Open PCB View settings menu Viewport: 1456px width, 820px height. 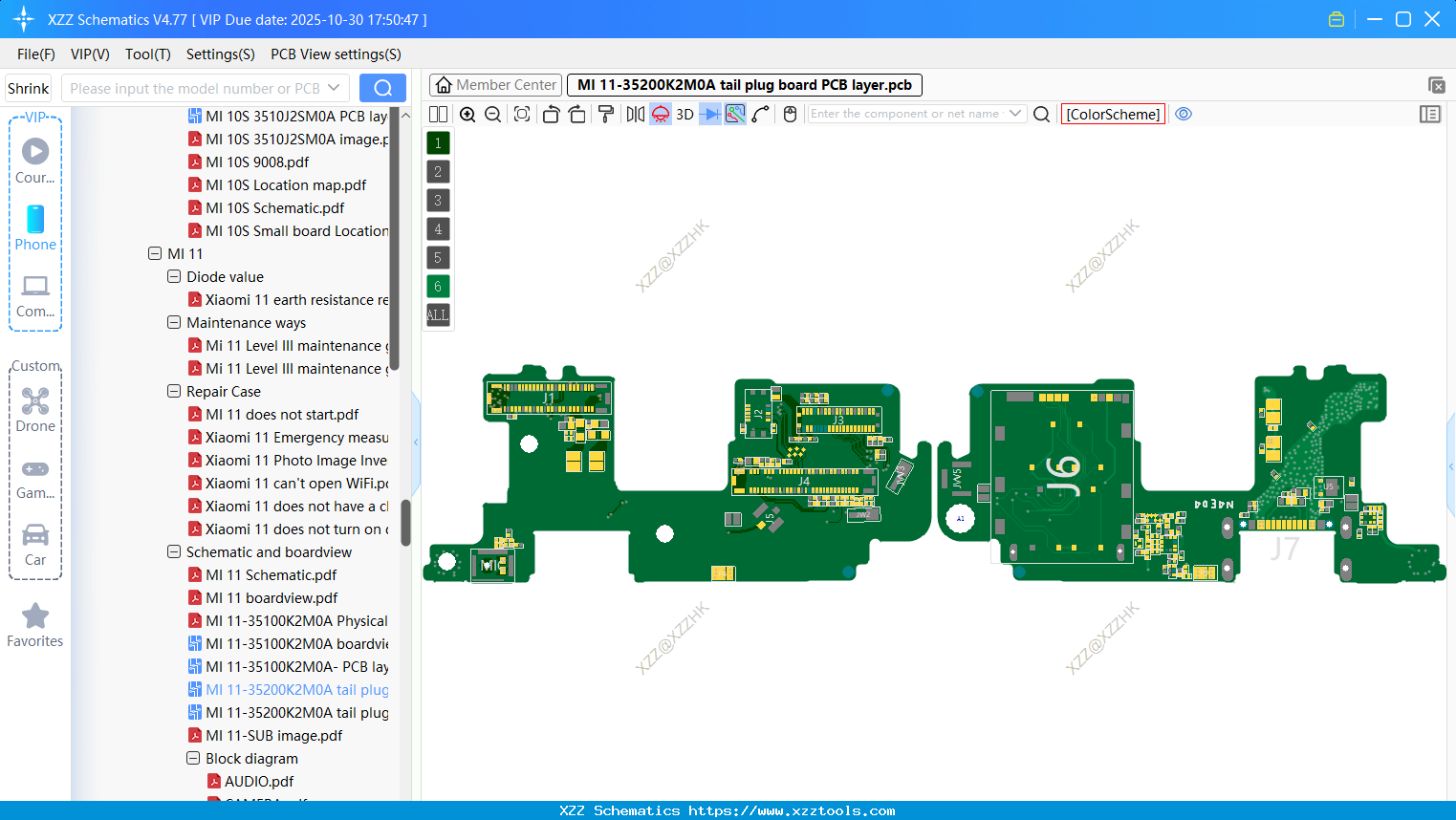(335, 54)
